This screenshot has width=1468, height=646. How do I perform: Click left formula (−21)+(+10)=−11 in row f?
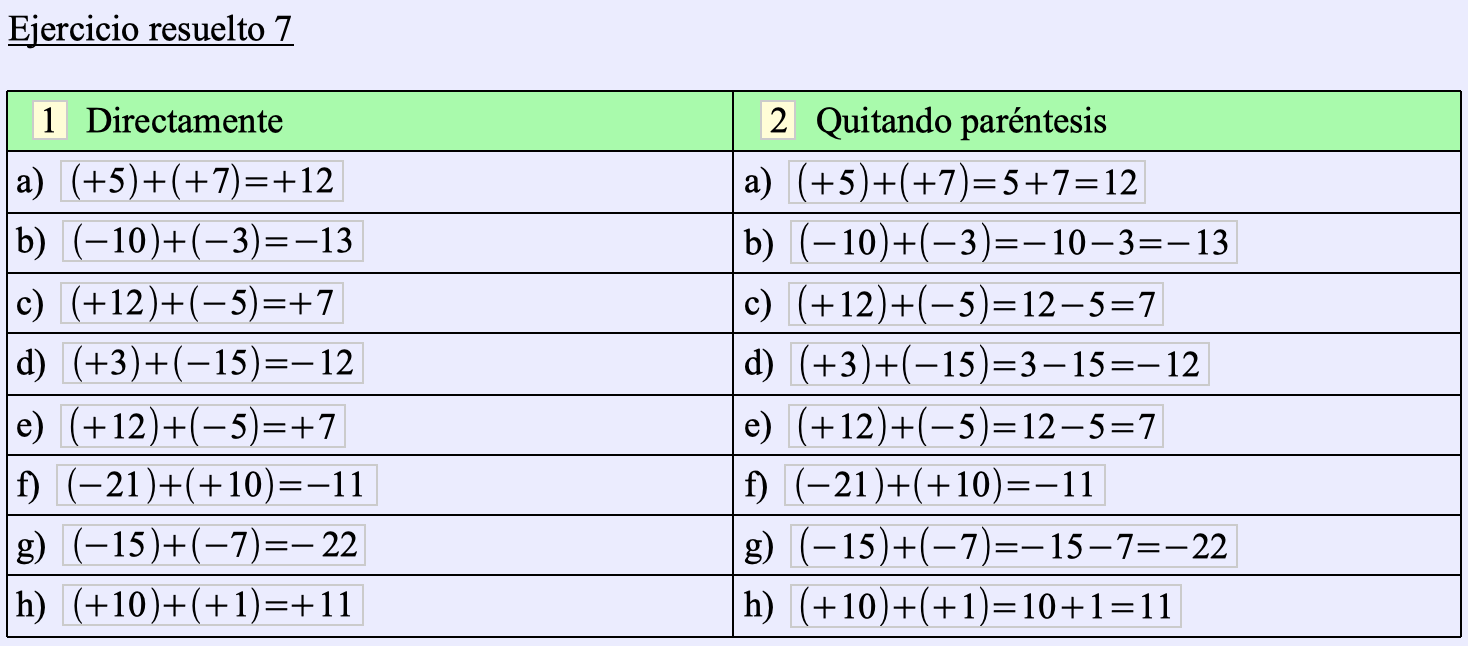217,486
